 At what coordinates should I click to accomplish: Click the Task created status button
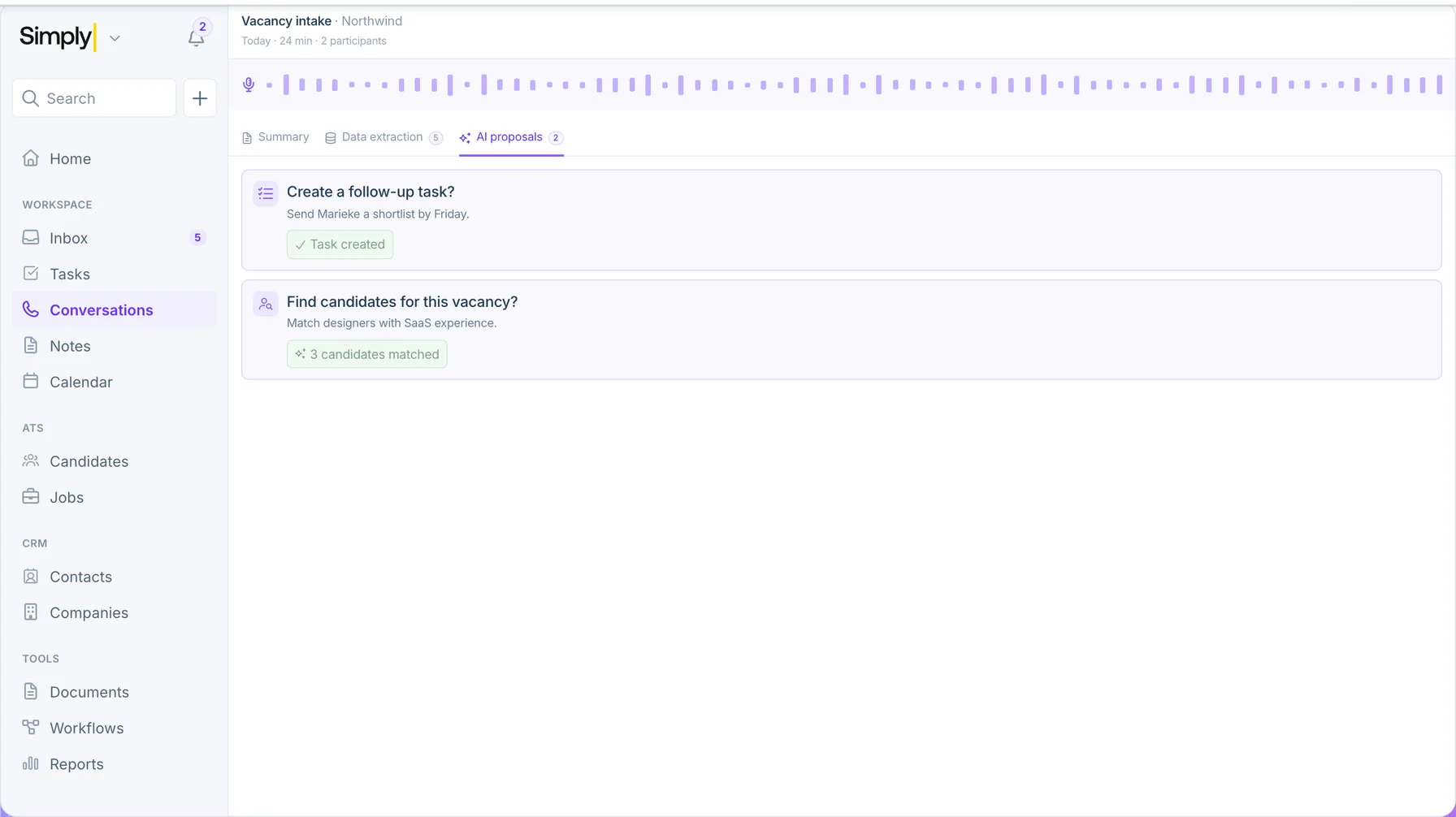click(340, 244)
